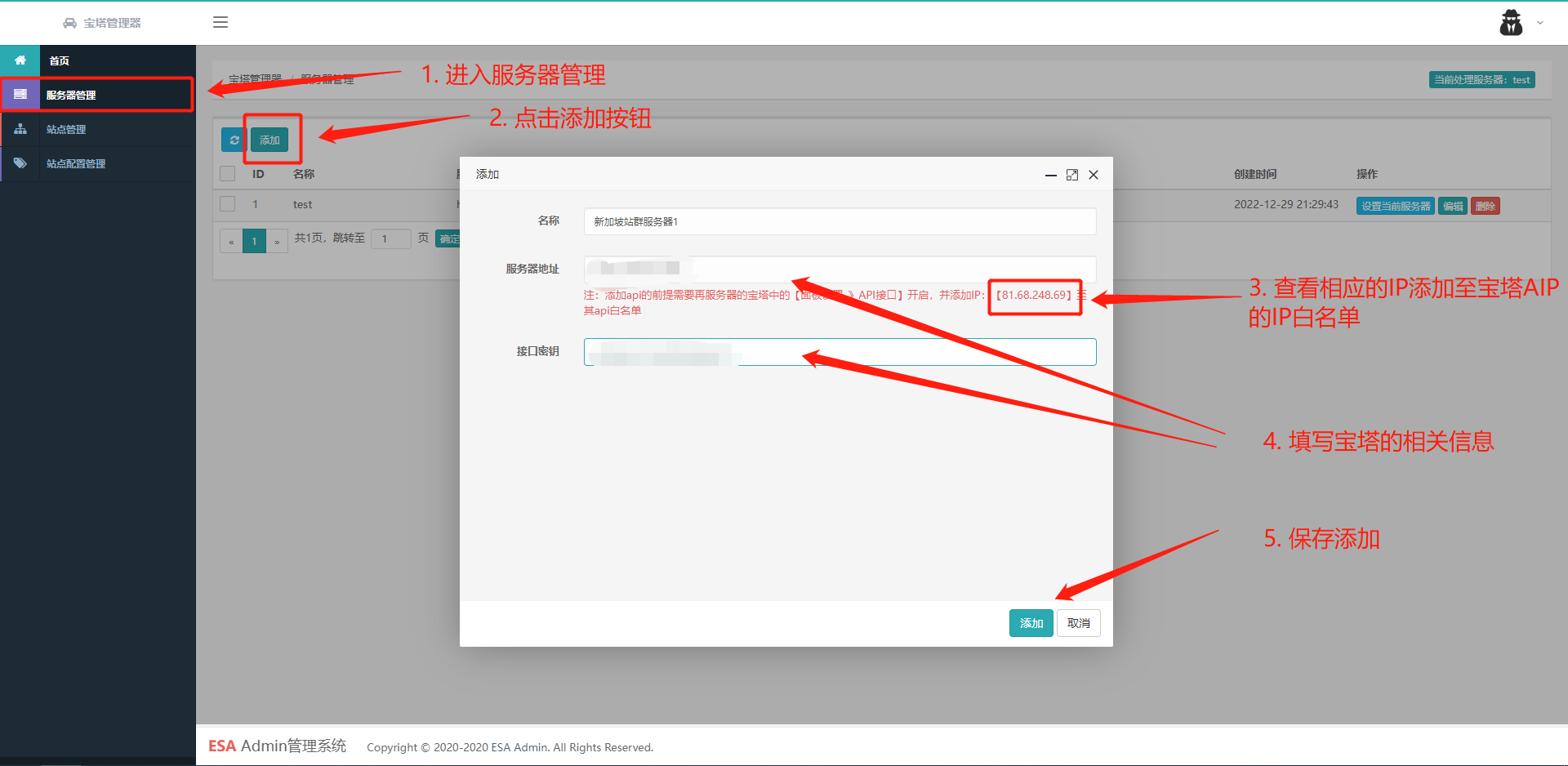The image size is (1568, 766).
Task: Click the 名称 input field in the dialog
Action: click(x=840, y=221)
